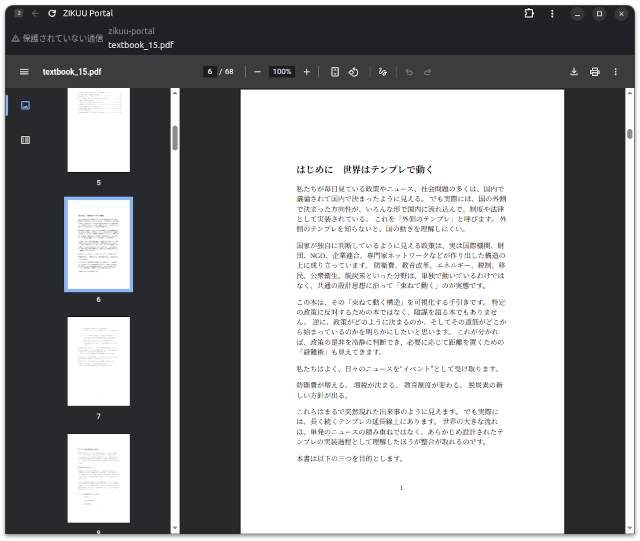
Task: Edit the 100% zoom level field
Action: [x=282, y=72]
